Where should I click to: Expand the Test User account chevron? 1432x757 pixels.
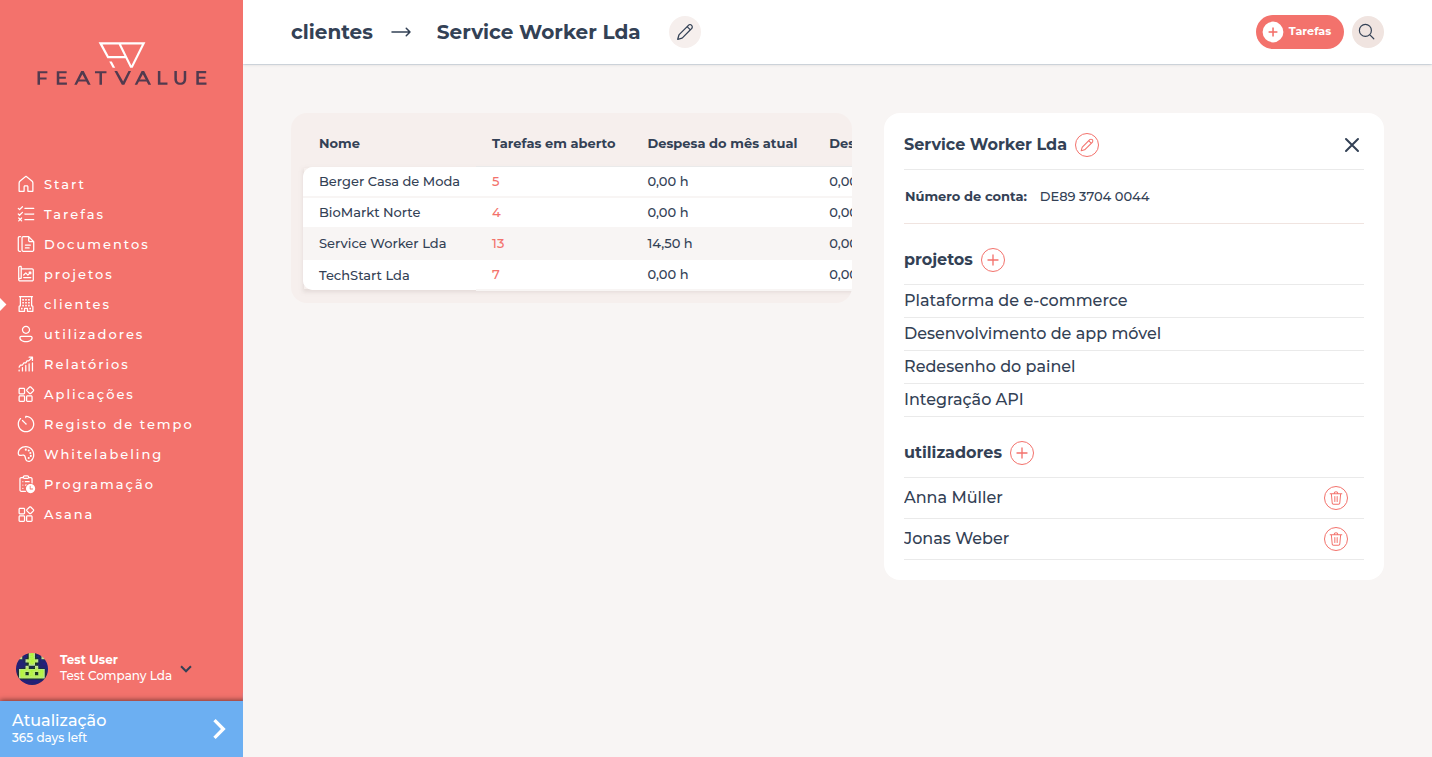(x=186, y=669)
